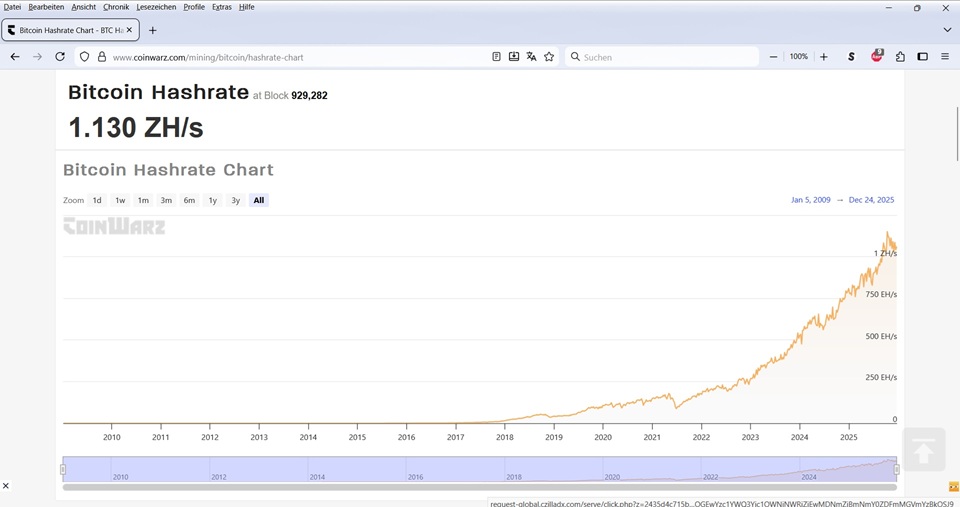Open a new tab with the plus button

(x=153, y=30)
